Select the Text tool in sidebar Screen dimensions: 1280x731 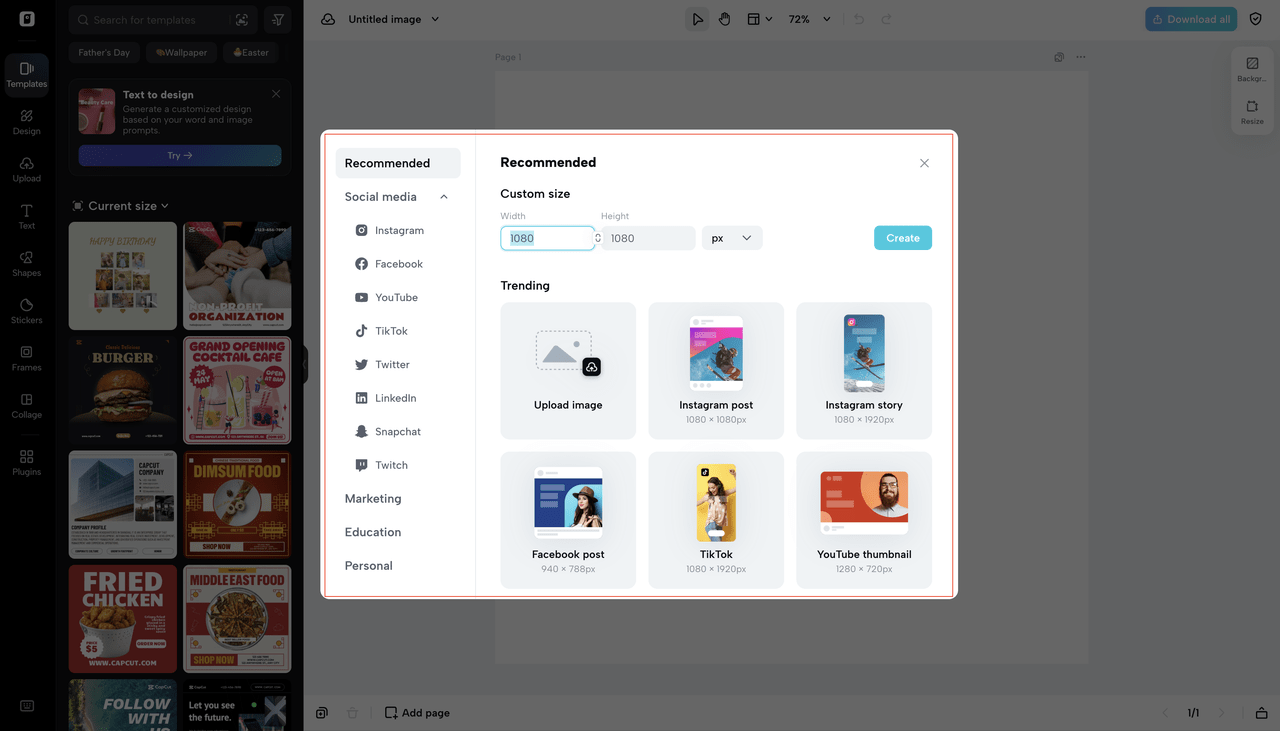point(27,217)
